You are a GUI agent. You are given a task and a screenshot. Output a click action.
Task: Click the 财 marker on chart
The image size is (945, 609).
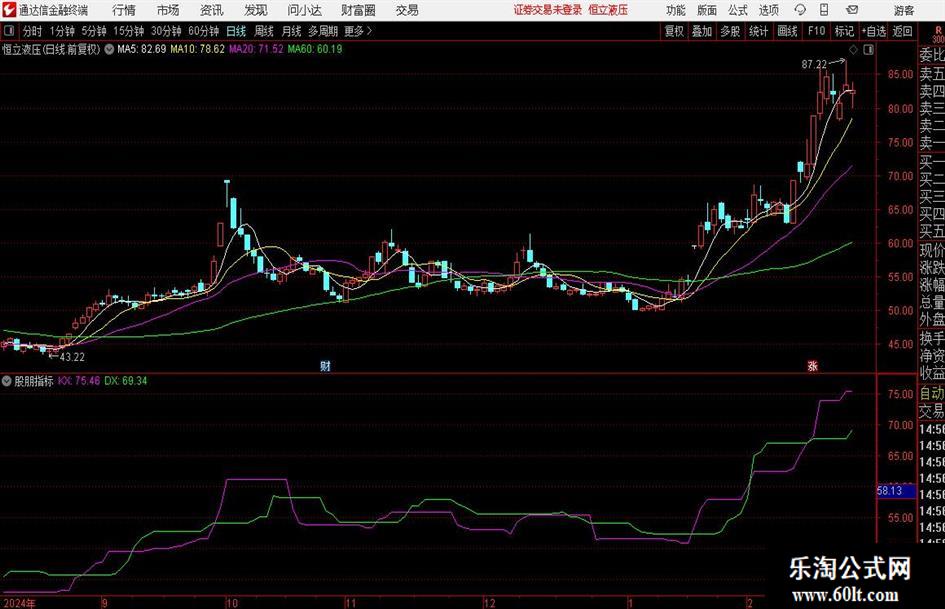tap(325, 365)
